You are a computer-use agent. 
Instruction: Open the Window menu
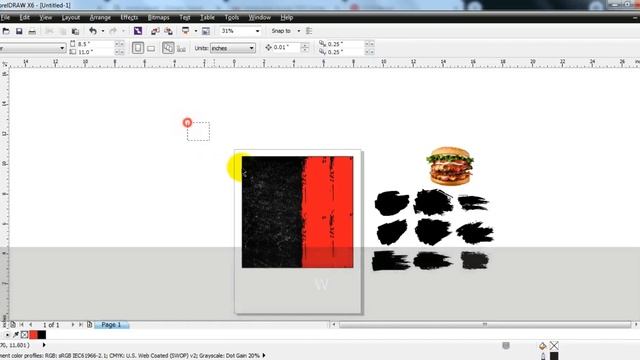[260, 18]
